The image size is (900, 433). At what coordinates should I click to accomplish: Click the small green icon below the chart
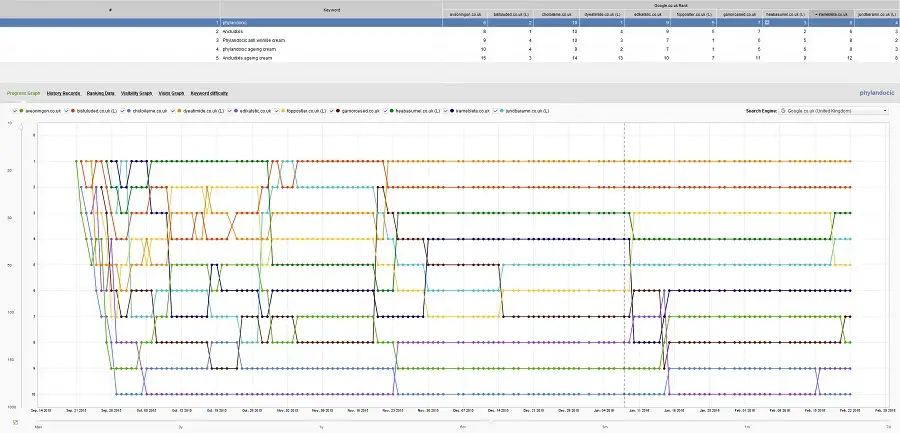click(x=15, y=422)
